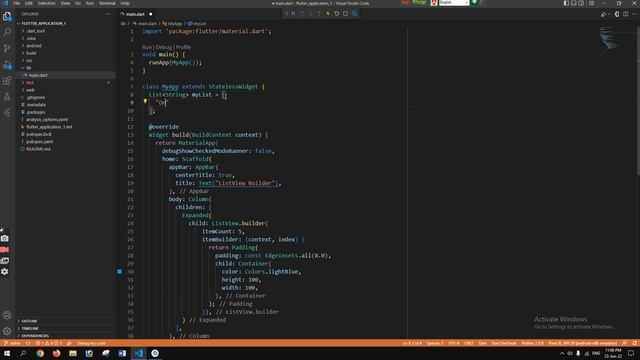
Task: Stop the debug session
Action: tap(345, 13)
